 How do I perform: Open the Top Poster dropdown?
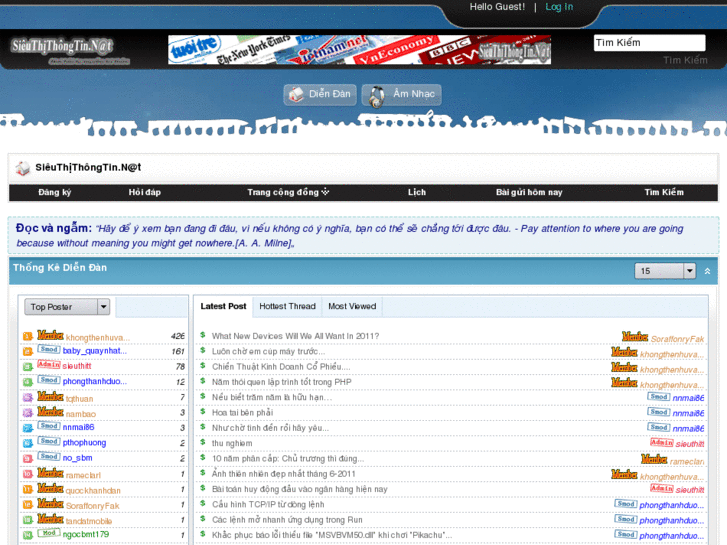(67, 307)
